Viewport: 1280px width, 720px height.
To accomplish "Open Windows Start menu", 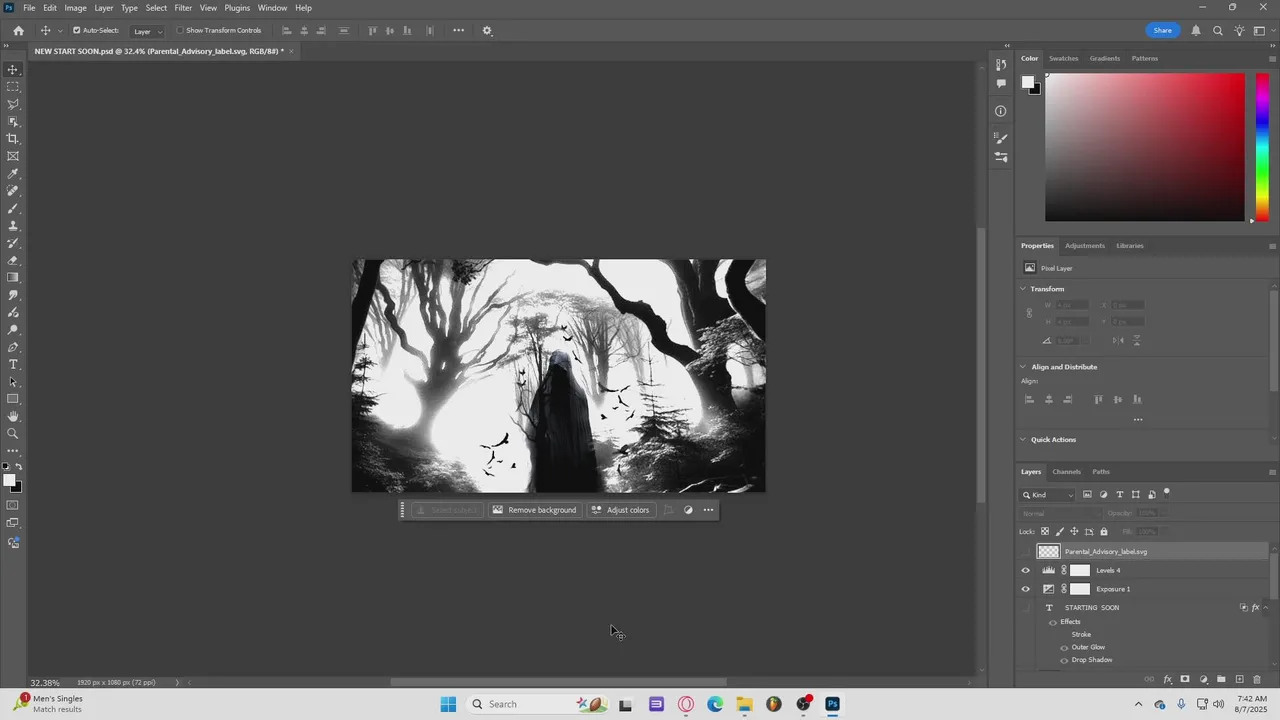I will click(448, 704).
